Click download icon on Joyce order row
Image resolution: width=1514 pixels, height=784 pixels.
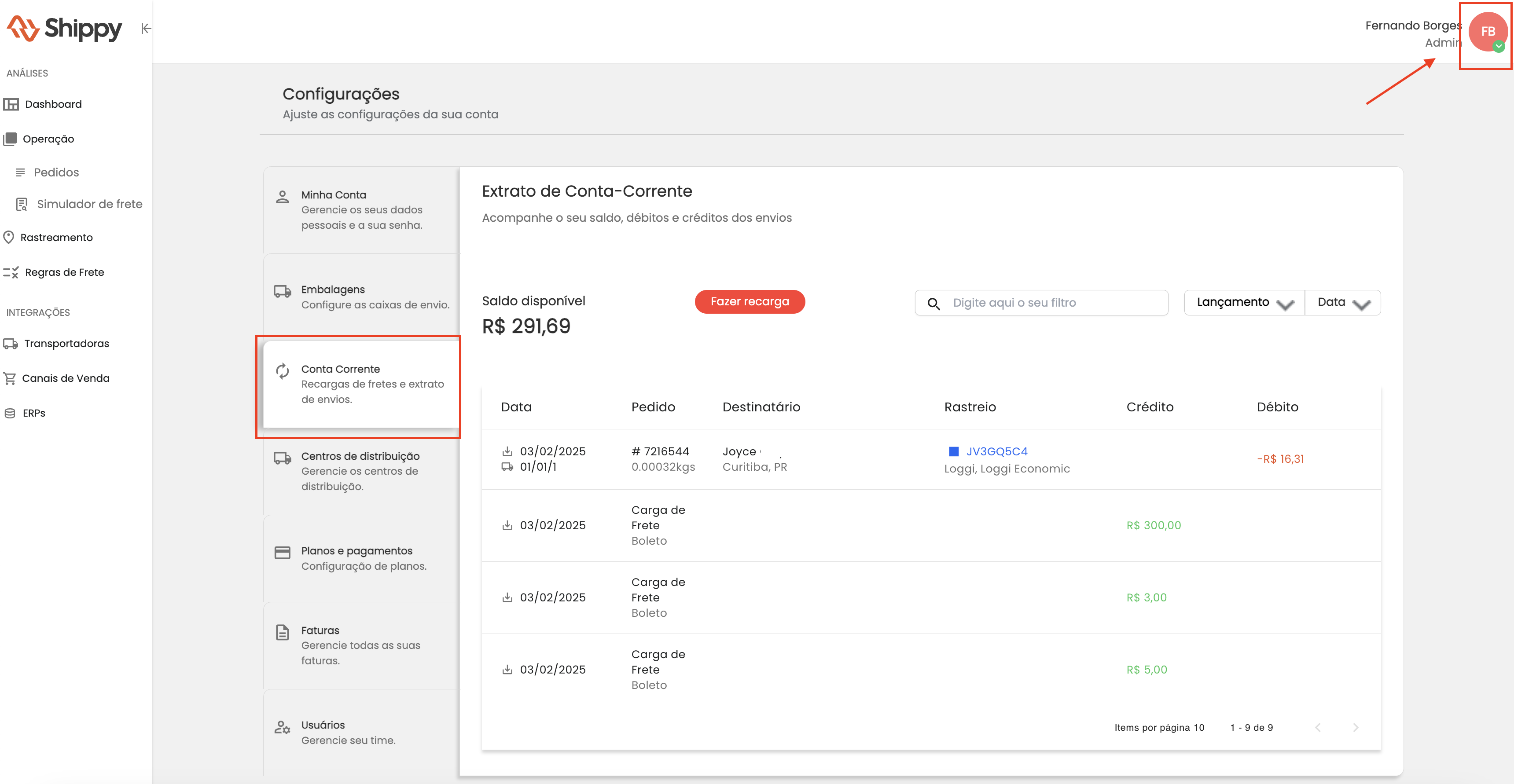pos(507,451)
